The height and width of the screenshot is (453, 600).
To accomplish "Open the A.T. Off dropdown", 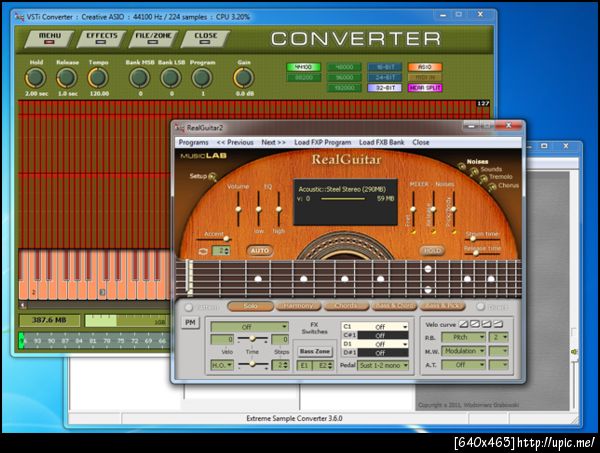I will click(x=464, y=365).
